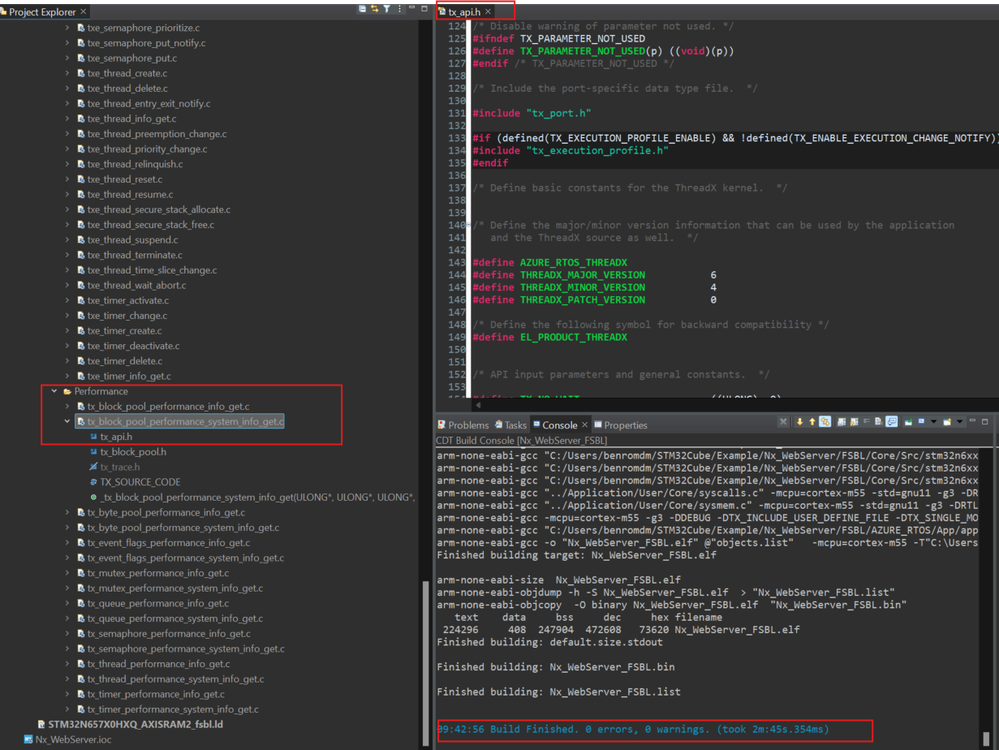The height and width of the screenshot is (750, 999).
Task: Switch to the Tasks tab
Action: point(511,425)
